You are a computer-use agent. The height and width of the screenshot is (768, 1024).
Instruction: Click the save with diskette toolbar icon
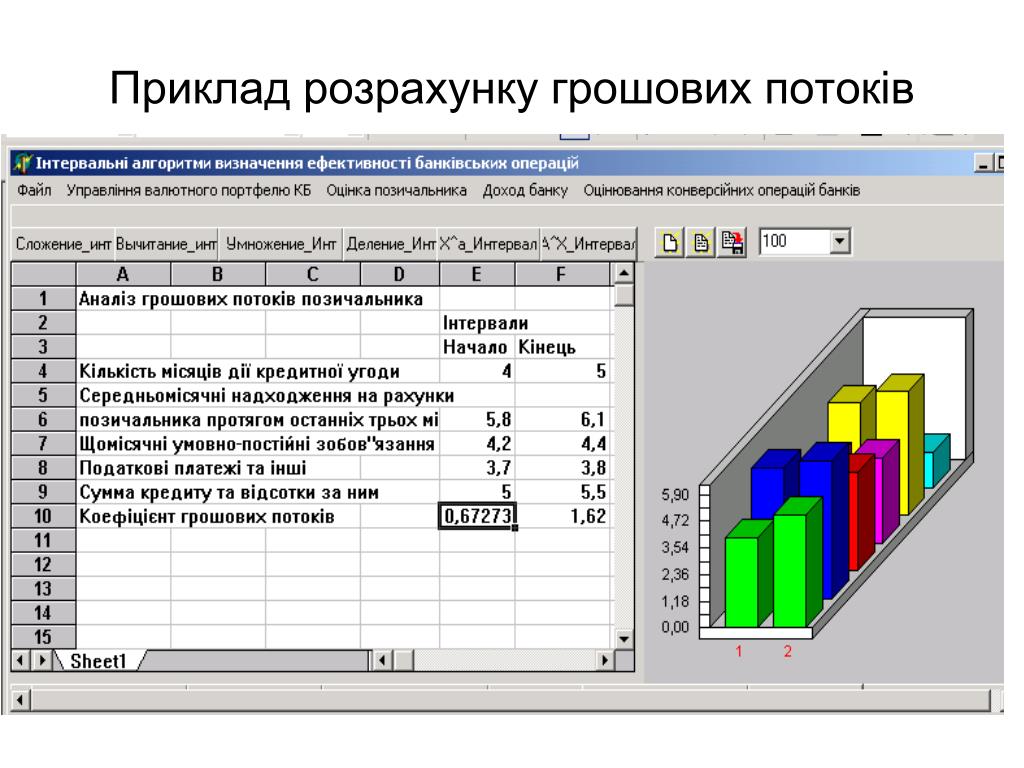(x=732, y=242)
